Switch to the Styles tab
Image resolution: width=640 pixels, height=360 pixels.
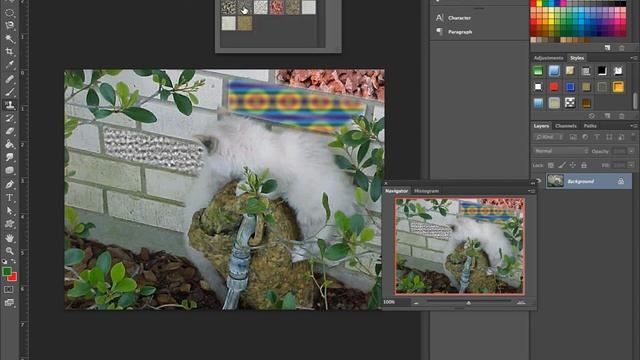(x=577, y=58)
